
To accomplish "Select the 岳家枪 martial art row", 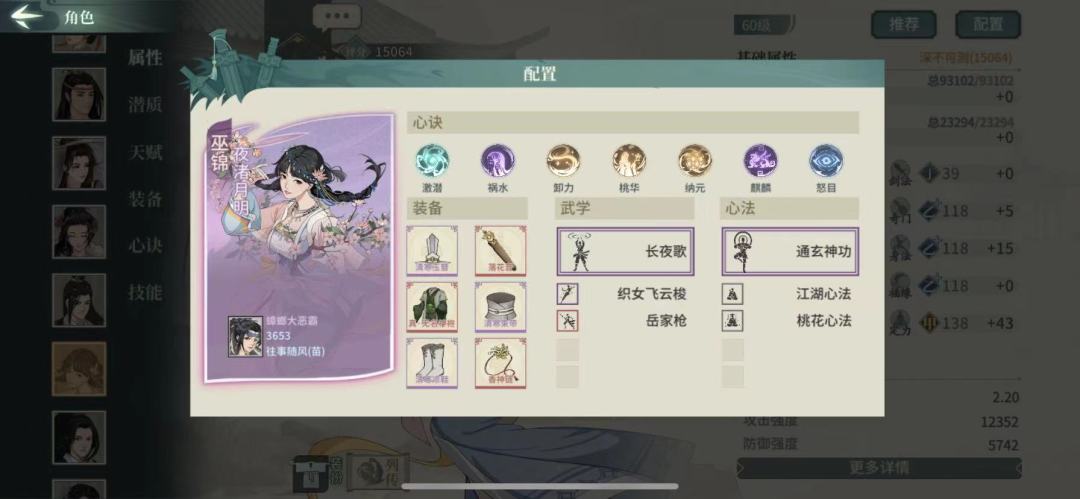I will 625,320.
